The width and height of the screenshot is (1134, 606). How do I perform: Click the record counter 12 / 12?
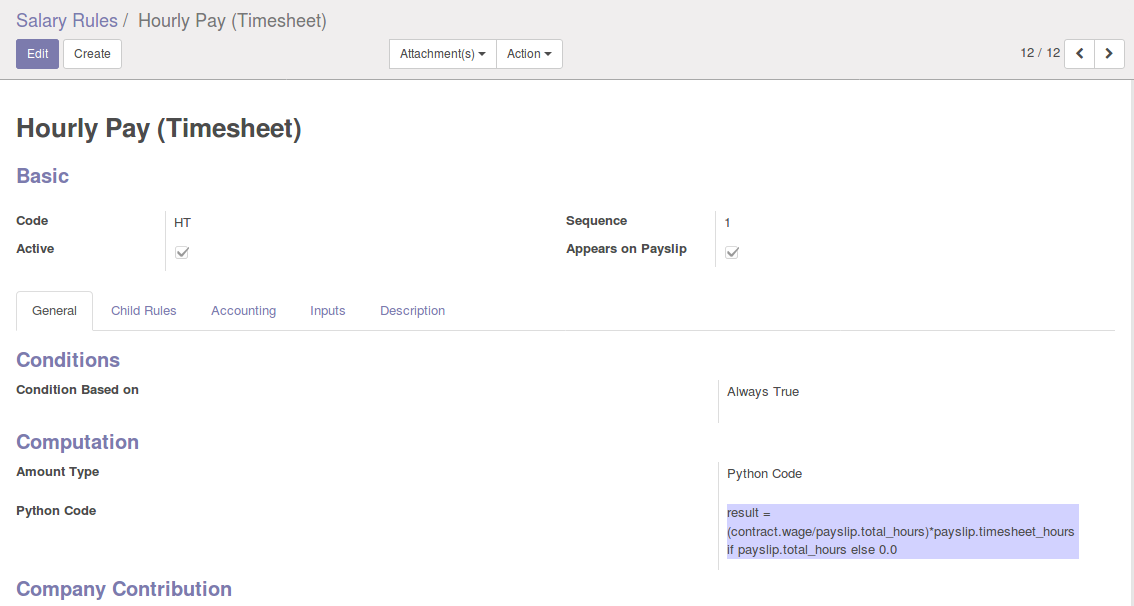1040,53
